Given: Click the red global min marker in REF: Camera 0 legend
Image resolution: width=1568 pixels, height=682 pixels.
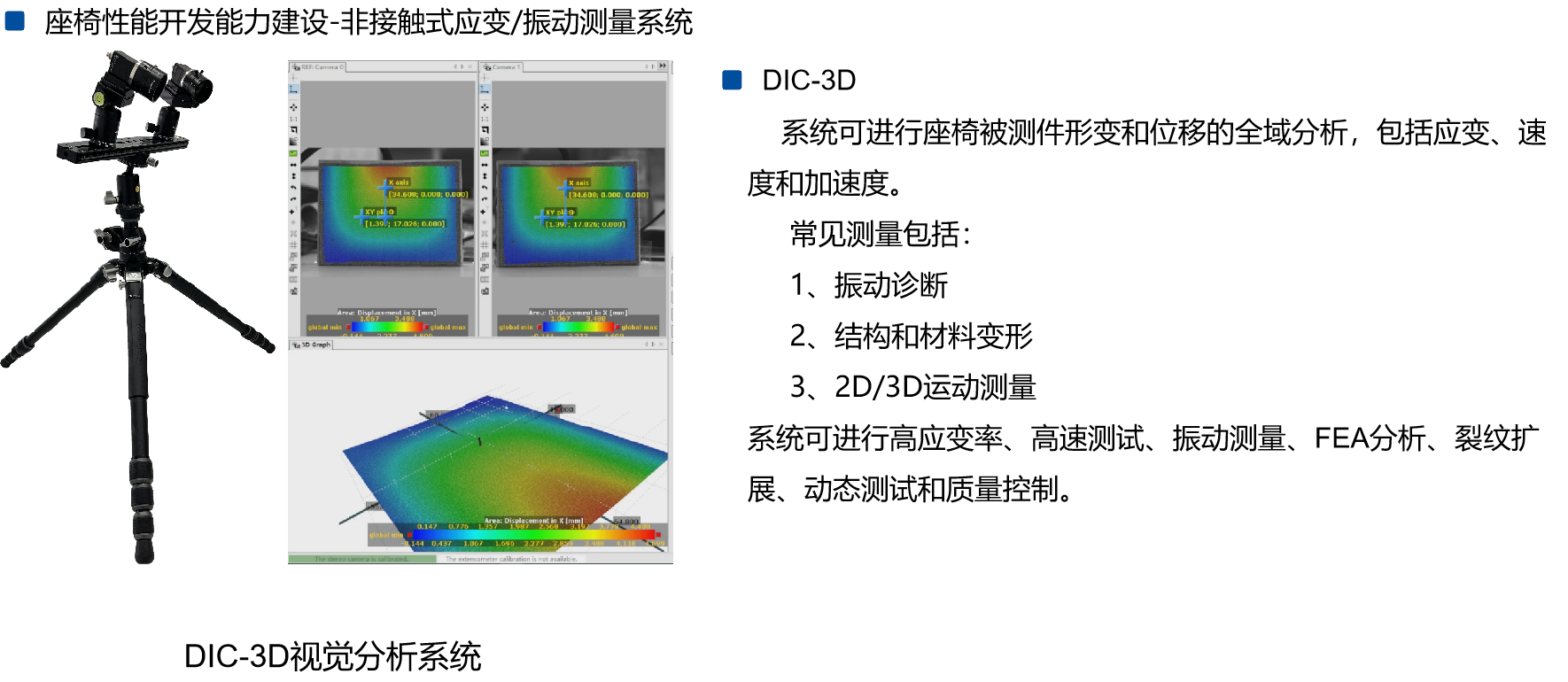Looking at the screenshot, I should click(348, 327).
